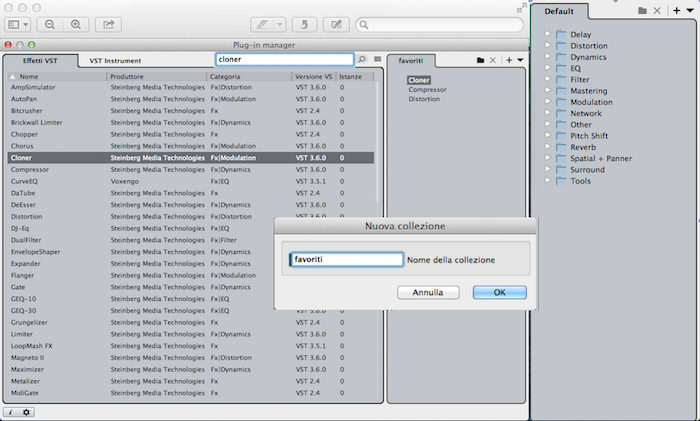Click the plug-in search magnifier icon

pyautogui.click(x=362, y=59)
